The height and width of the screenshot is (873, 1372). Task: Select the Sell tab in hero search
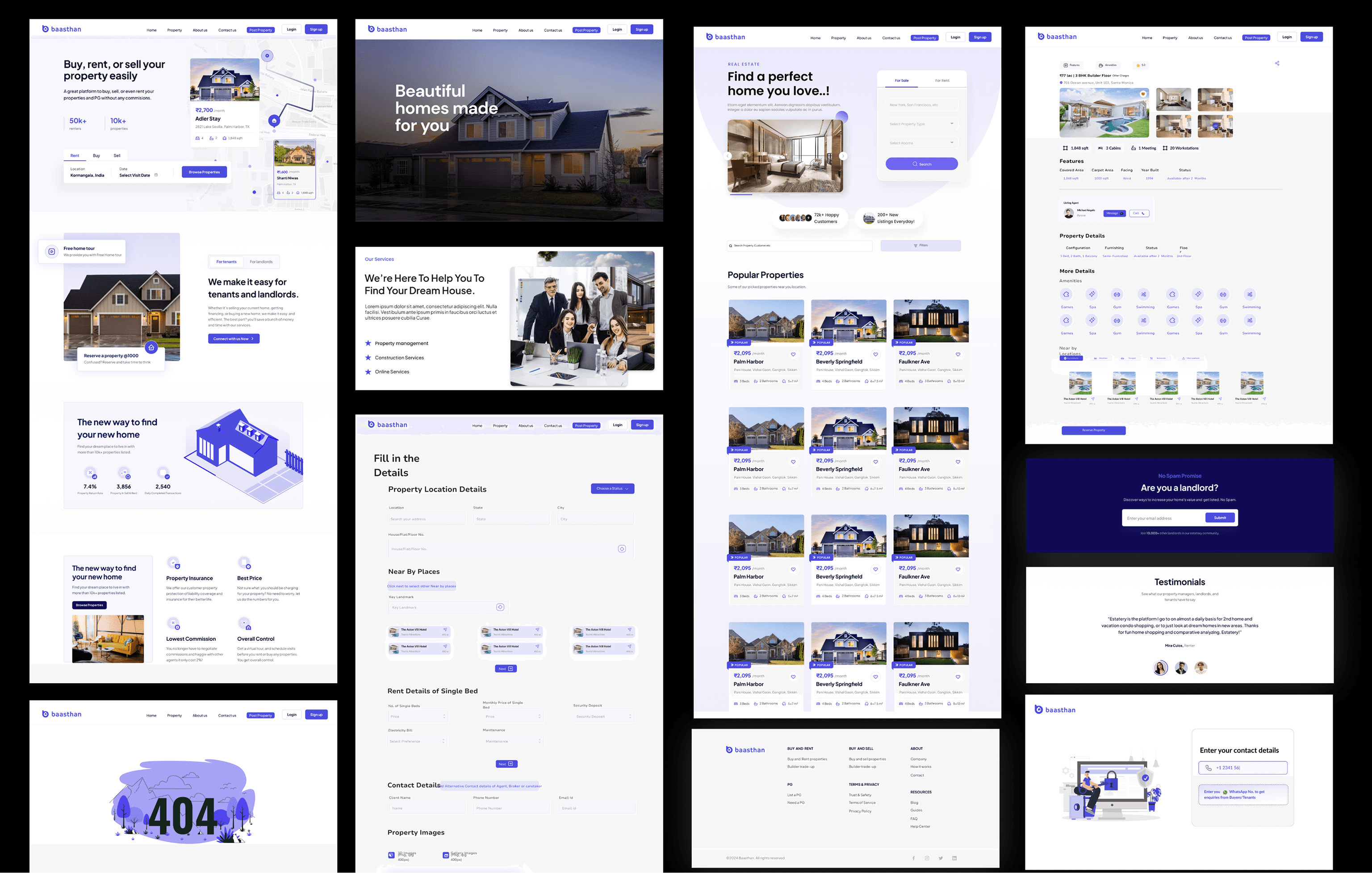point(117,155)
